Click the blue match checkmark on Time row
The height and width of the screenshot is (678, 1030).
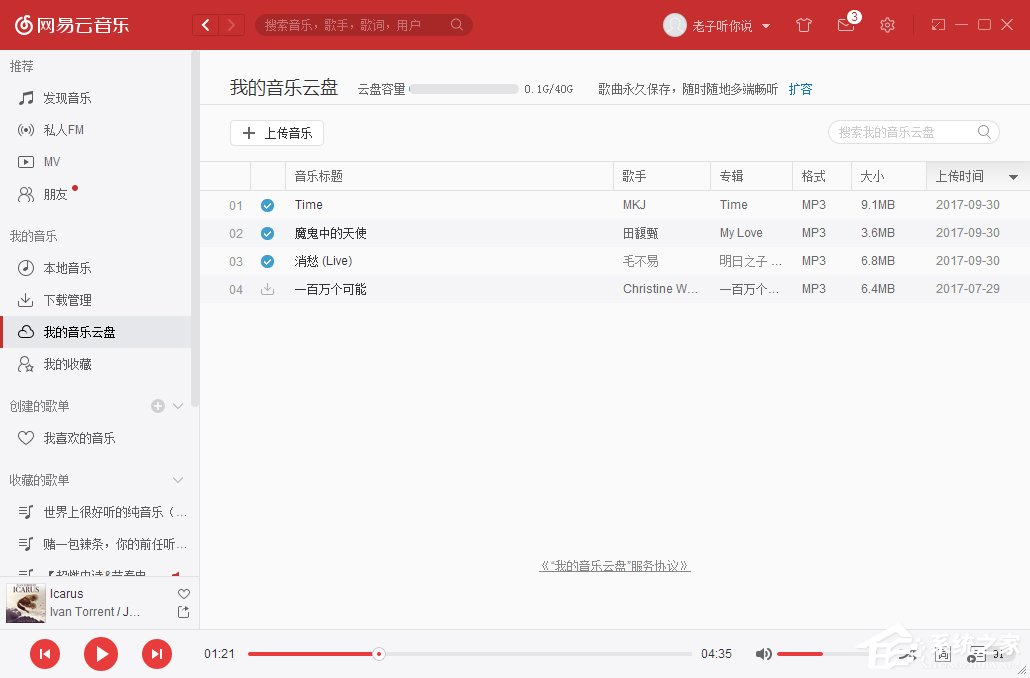267,205
